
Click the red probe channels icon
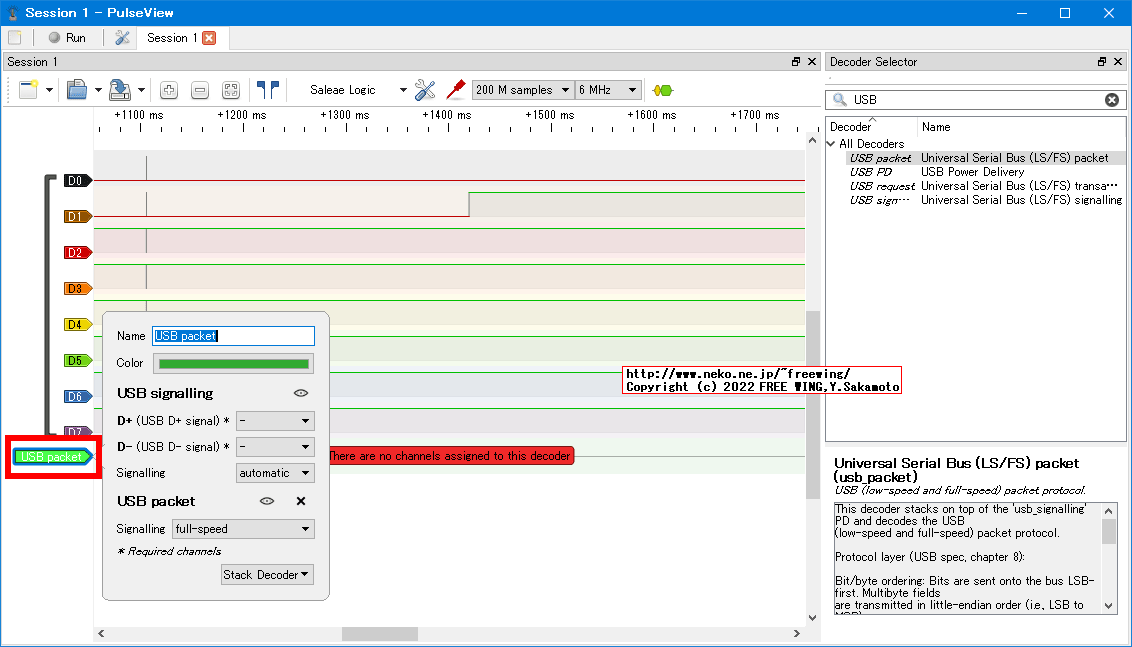(456, 90)
